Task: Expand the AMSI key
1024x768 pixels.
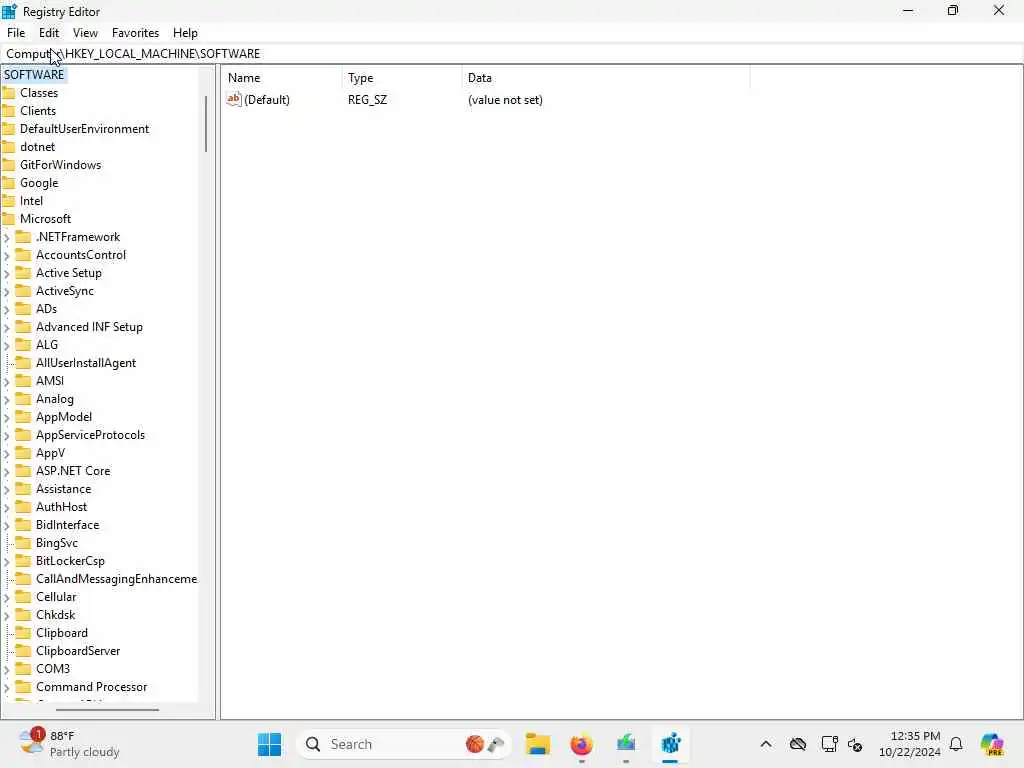Action: coord(7,381)
